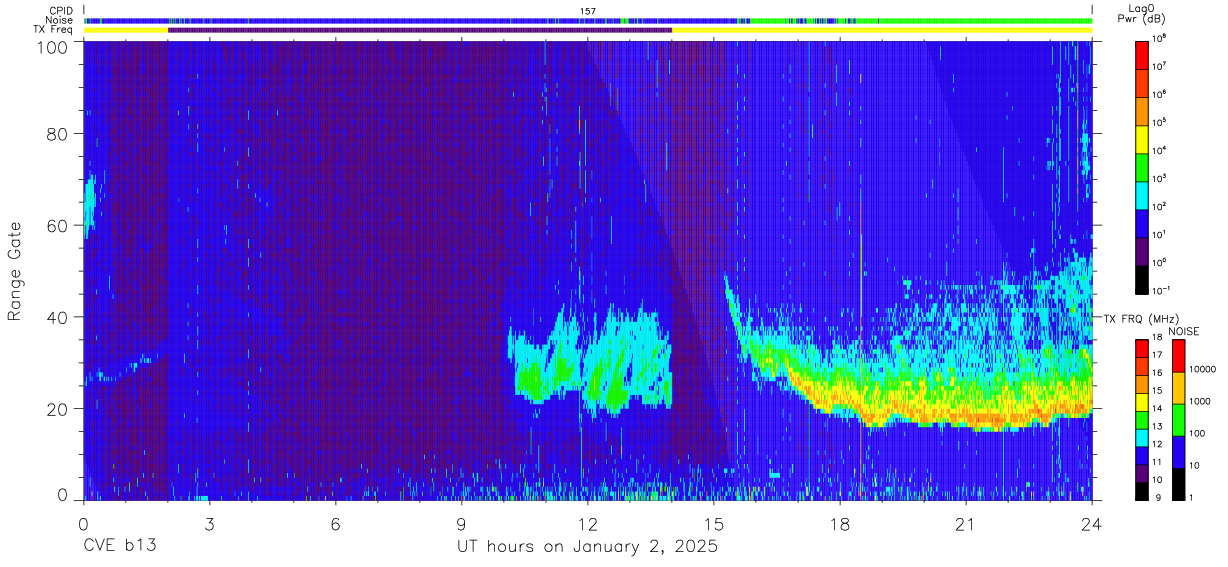Click the '14' label on TX FRQ colorbar

click(1157, 409)
